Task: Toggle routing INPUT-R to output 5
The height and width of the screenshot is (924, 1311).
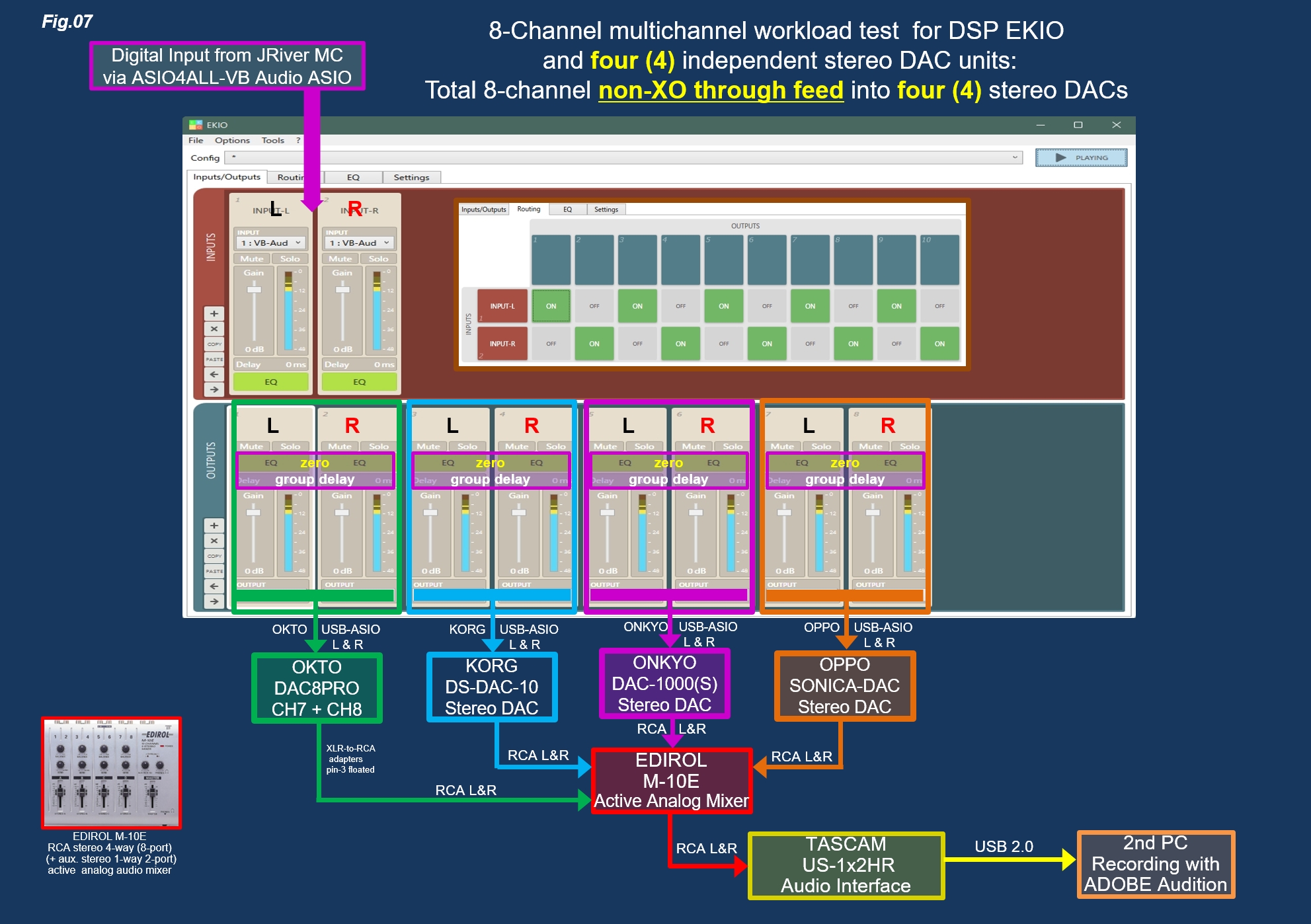Action: pyautogui.click(x=724, y=344)
